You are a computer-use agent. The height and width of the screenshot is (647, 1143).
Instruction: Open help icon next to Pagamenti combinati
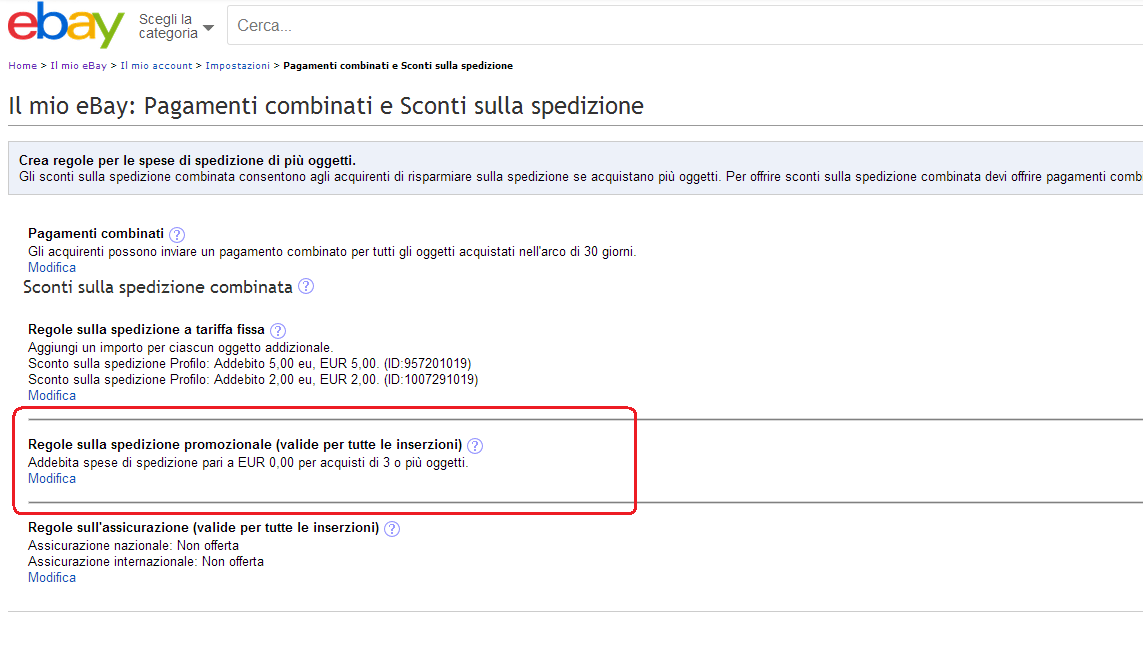coord(176,235)
